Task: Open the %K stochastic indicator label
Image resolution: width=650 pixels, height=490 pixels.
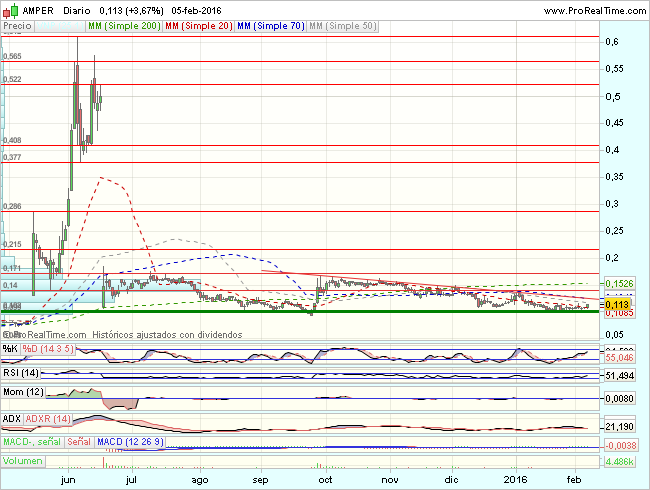Action: click(11, 349)
